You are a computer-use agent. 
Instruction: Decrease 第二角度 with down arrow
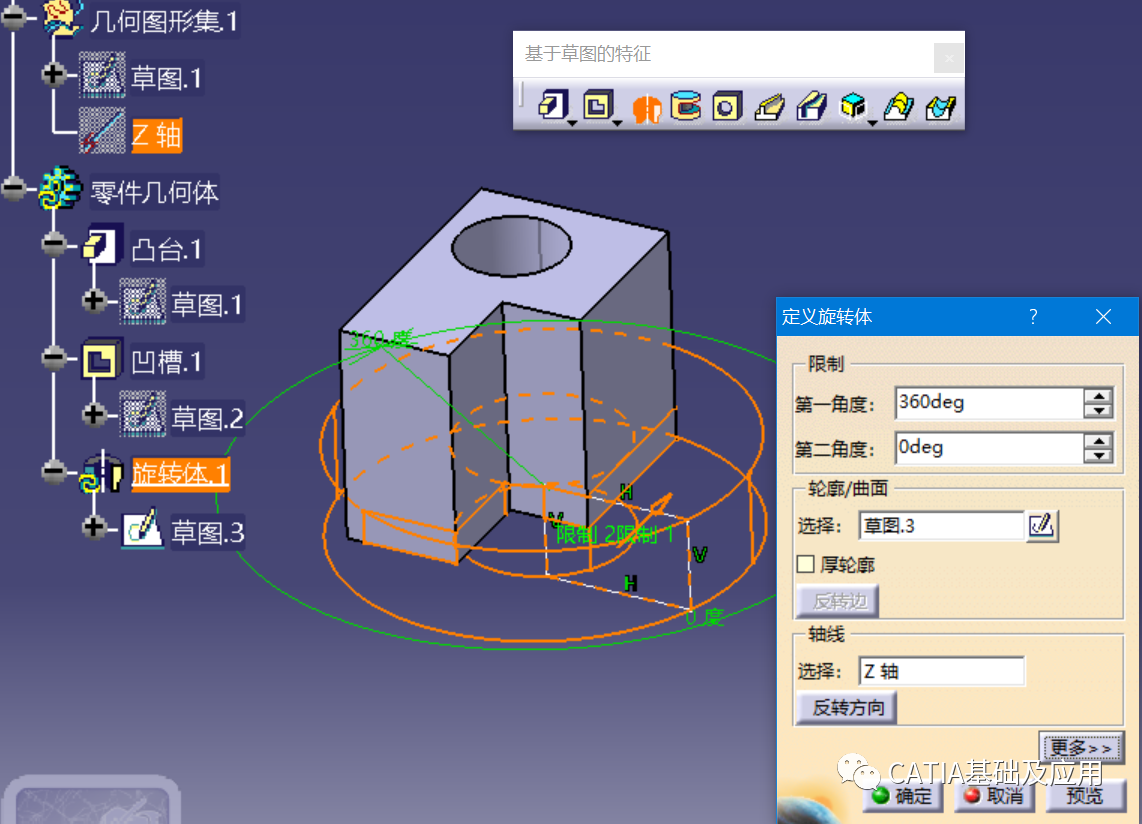point(1098,455)
